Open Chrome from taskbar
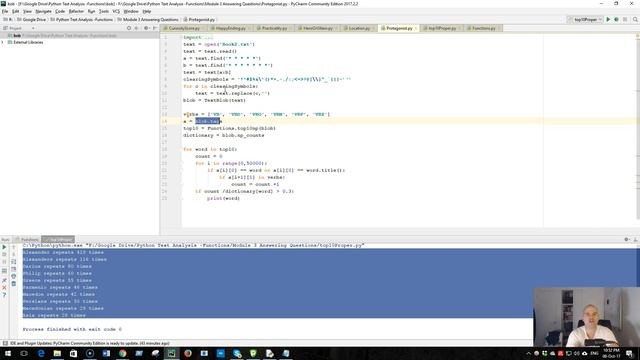Image resolution: width=640 pixels, height=360 pixels. pos(122,353)
